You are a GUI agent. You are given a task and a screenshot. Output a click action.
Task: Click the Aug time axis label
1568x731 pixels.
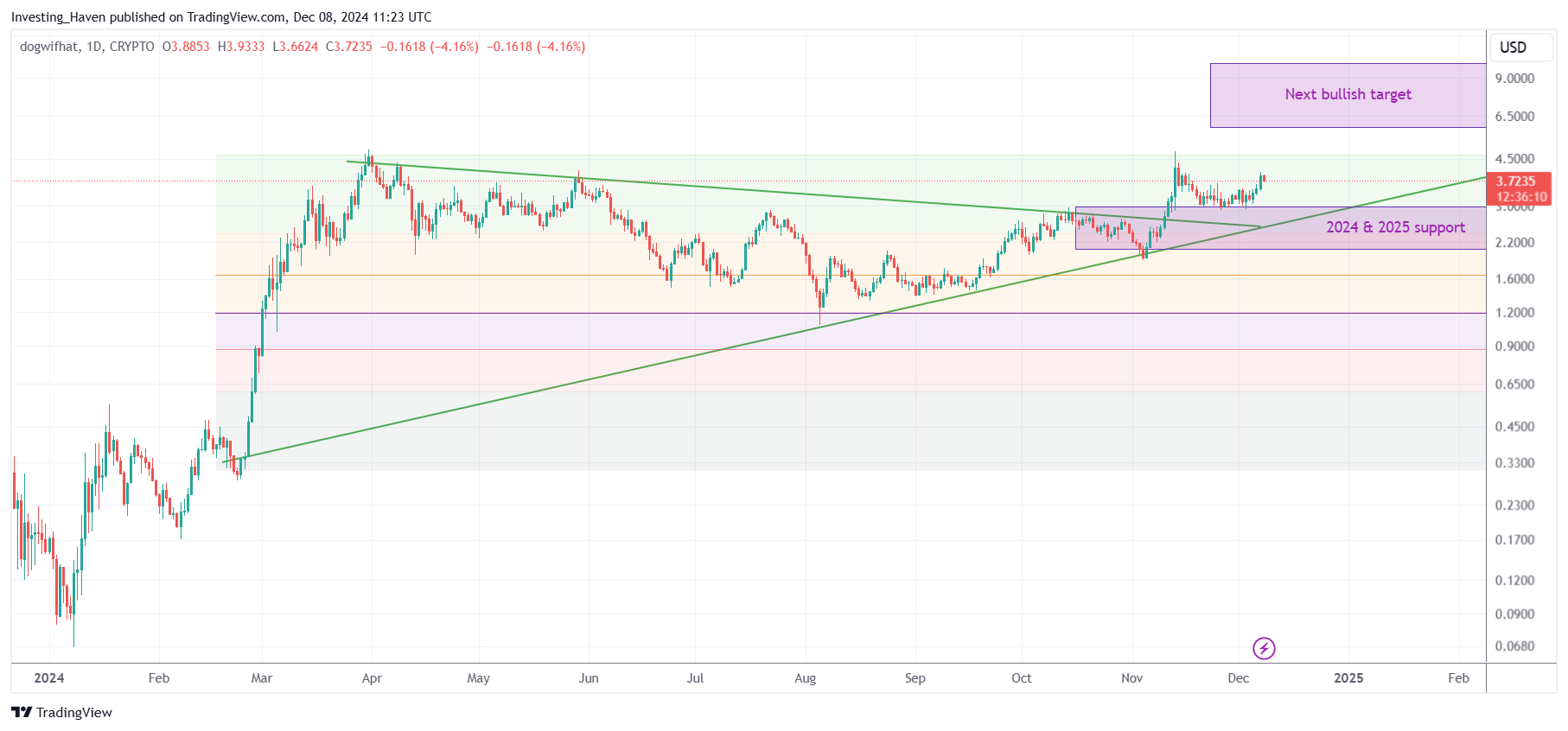[x=805, y=678]
